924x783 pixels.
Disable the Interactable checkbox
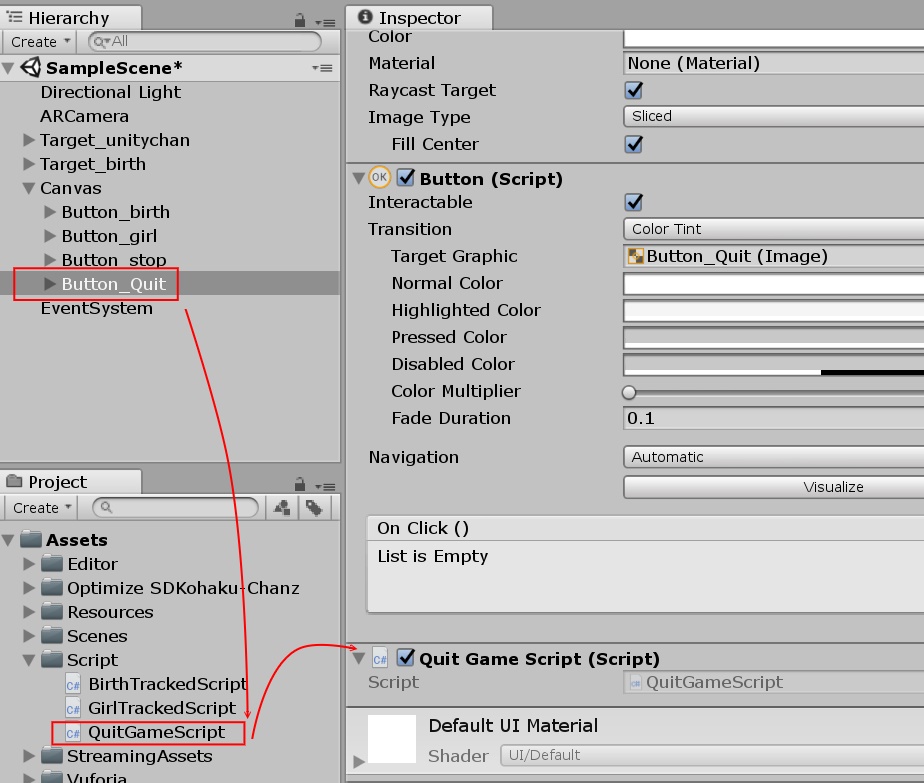[x=634, y=202]
